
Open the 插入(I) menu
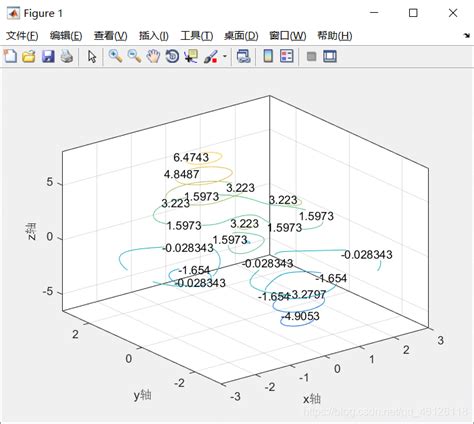[154, 35]
